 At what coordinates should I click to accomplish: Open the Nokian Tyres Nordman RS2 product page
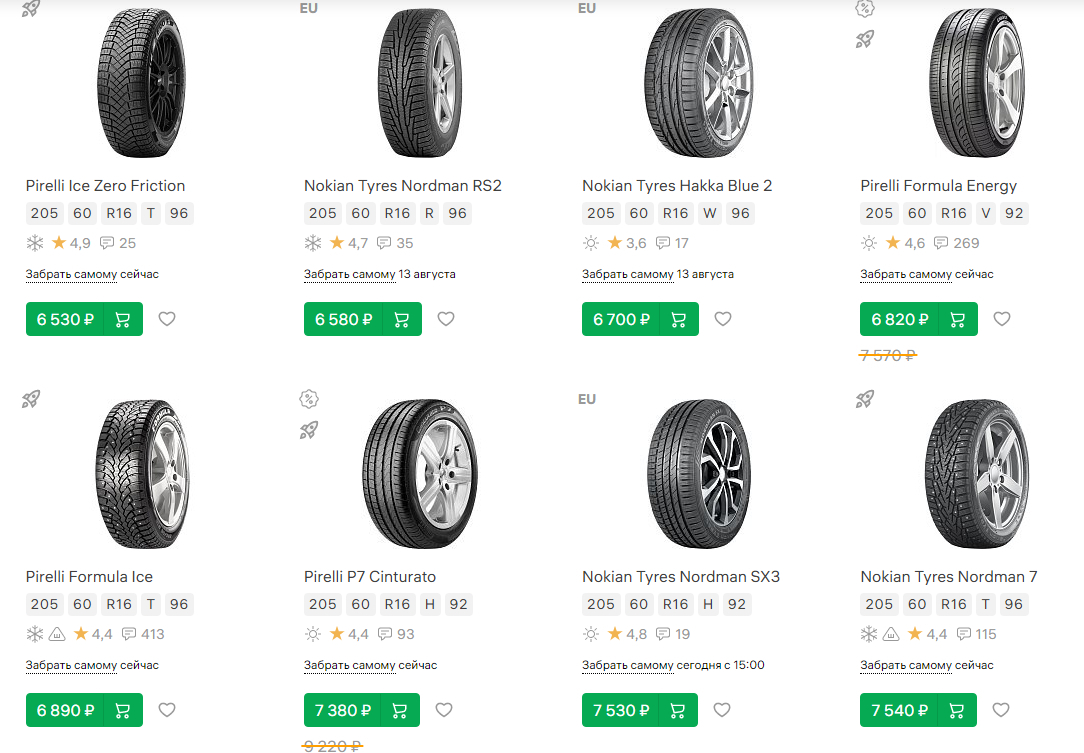[x=402, y=186]
